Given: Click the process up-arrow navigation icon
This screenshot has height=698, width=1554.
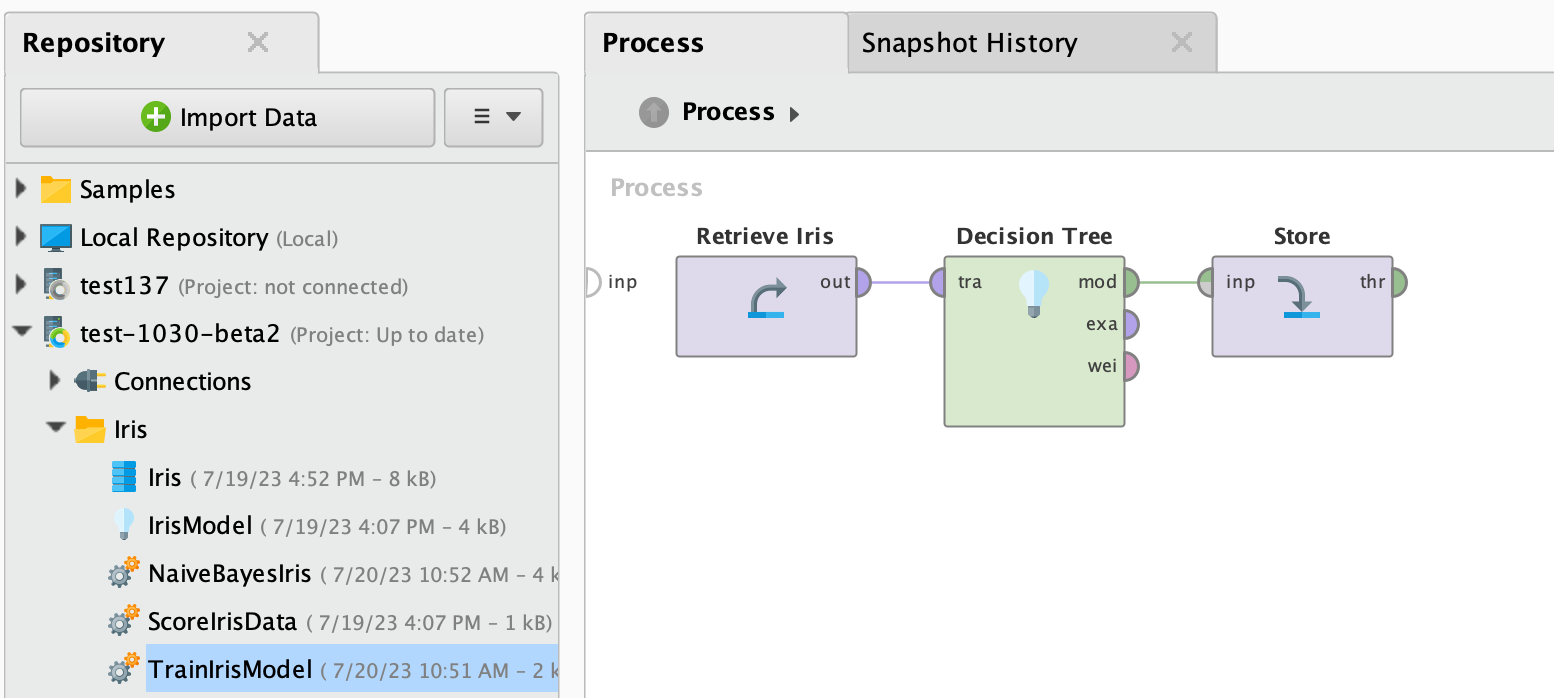Looking at the screenshot, I should (x=653, y=112).
